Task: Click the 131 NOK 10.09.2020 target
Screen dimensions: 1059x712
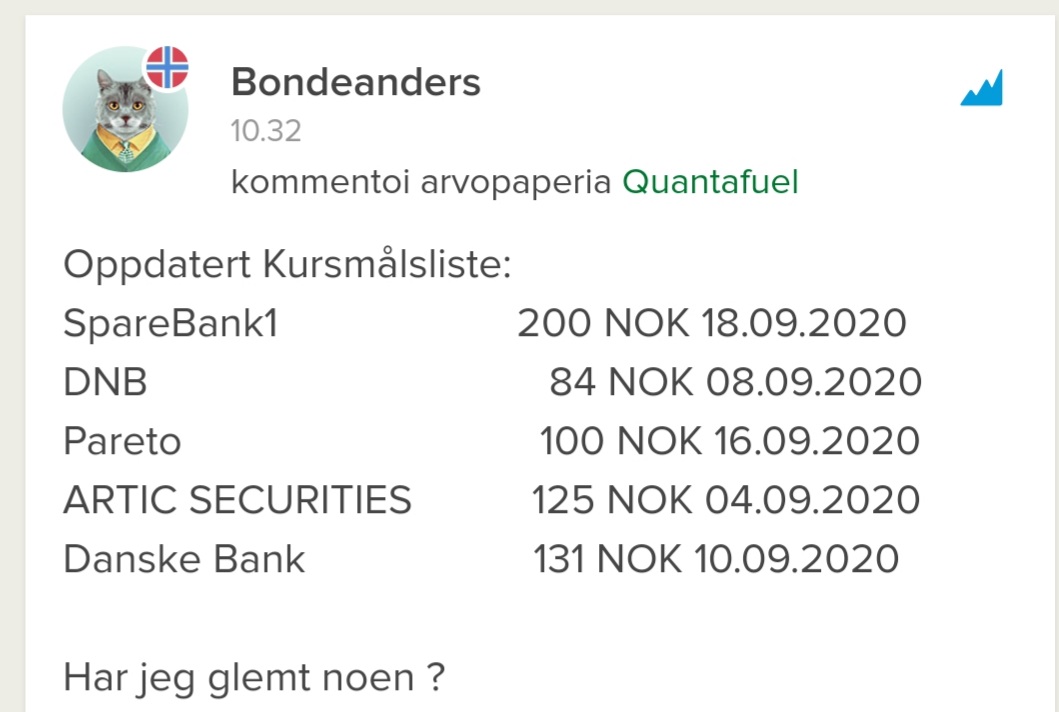Action: pyautogui.click(x=715, y=559)
